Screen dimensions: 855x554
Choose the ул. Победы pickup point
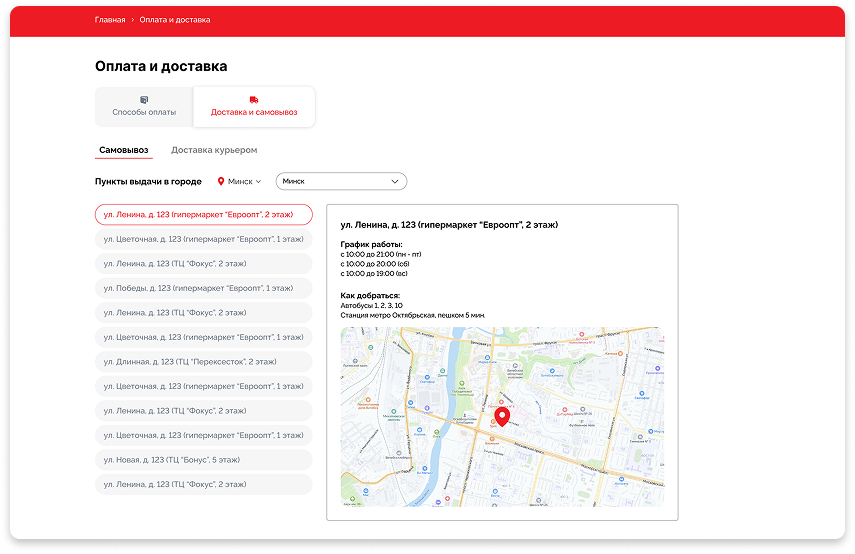click(x=203, y=288)
